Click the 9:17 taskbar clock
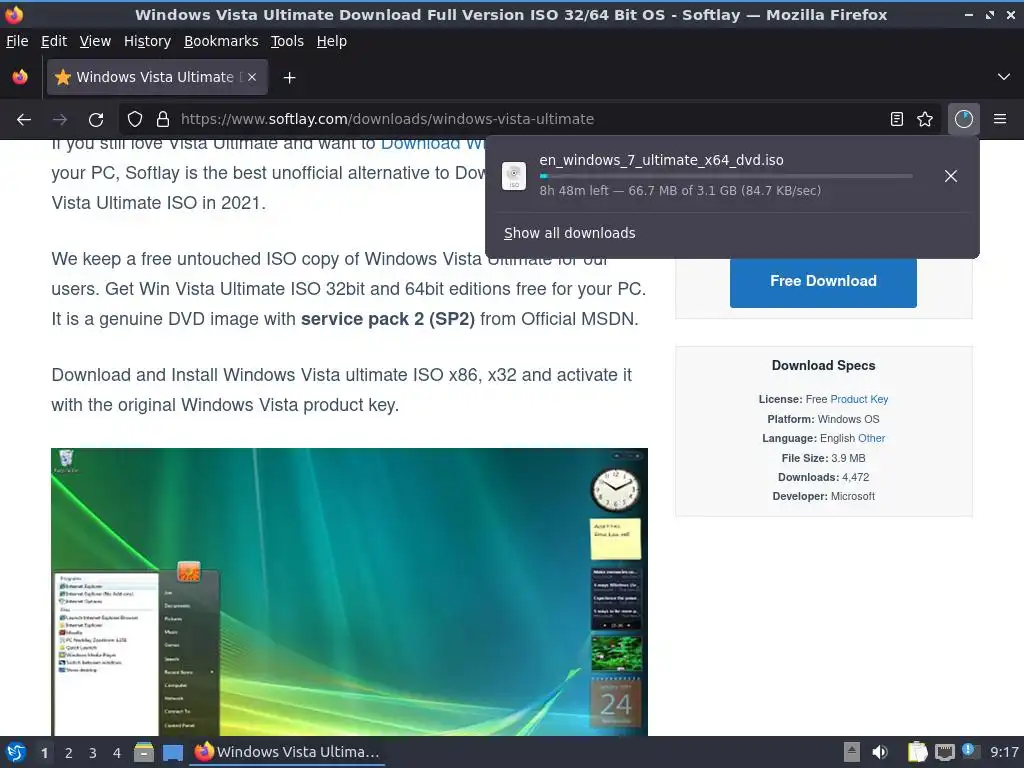The width and height of the screenshot is (1024, 768). coord(1004,752)
